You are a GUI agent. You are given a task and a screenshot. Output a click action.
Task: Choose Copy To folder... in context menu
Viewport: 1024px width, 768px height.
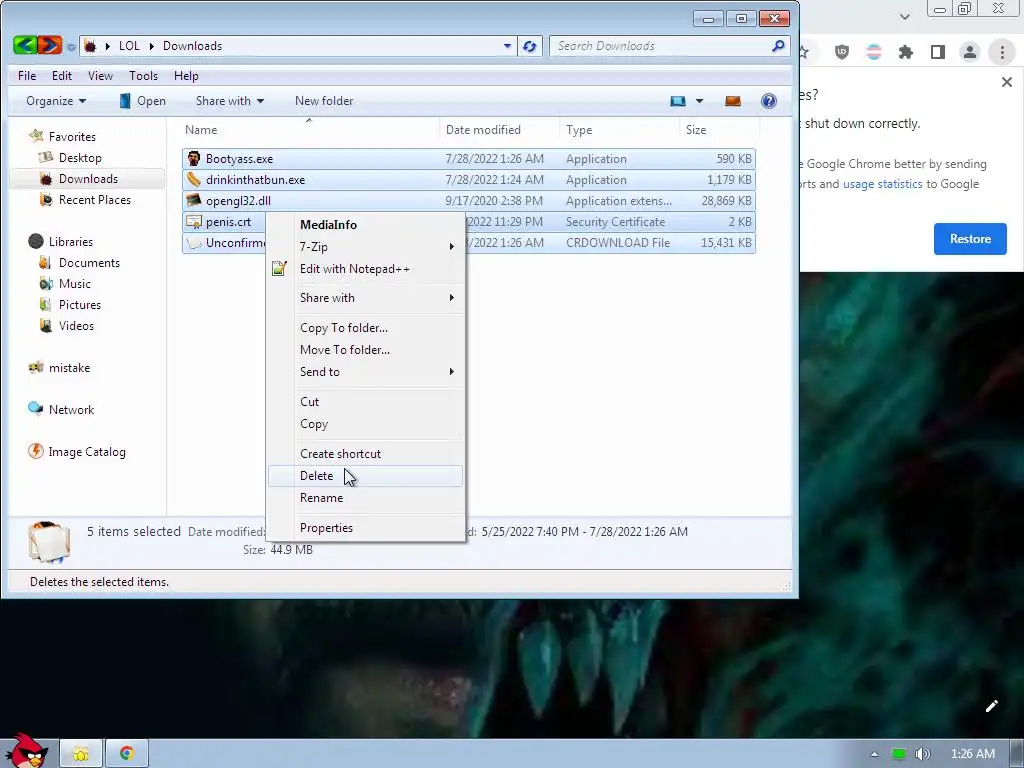(x=365, y=328)
